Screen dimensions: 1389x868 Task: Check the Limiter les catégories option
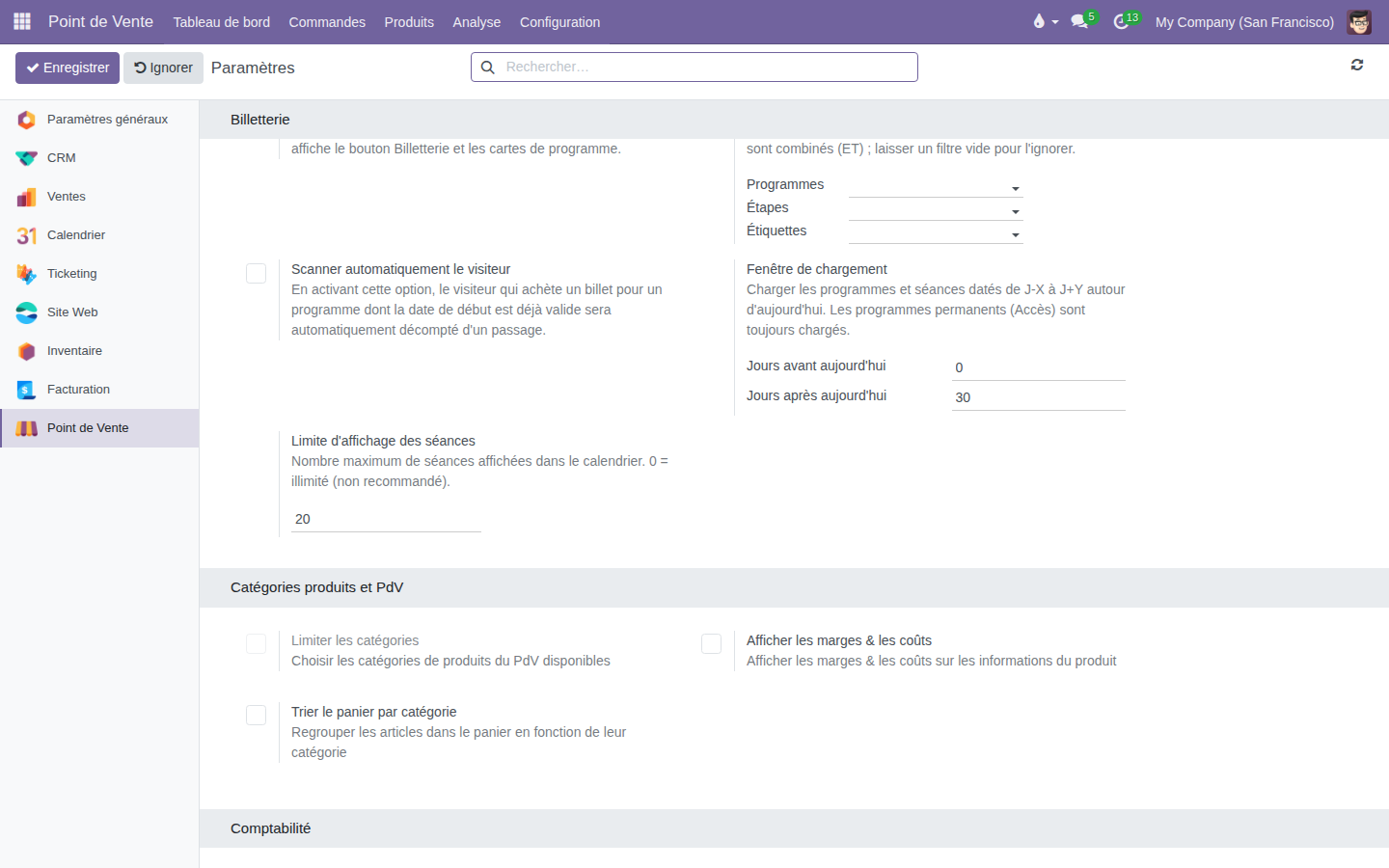click(256, 643)
